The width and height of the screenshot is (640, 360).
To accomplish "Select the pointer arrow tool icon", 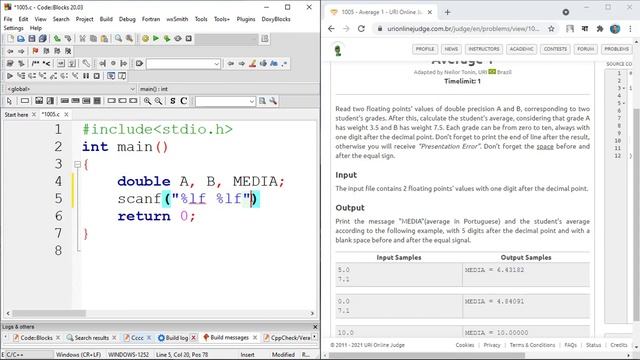I will [x=9, y=101].
